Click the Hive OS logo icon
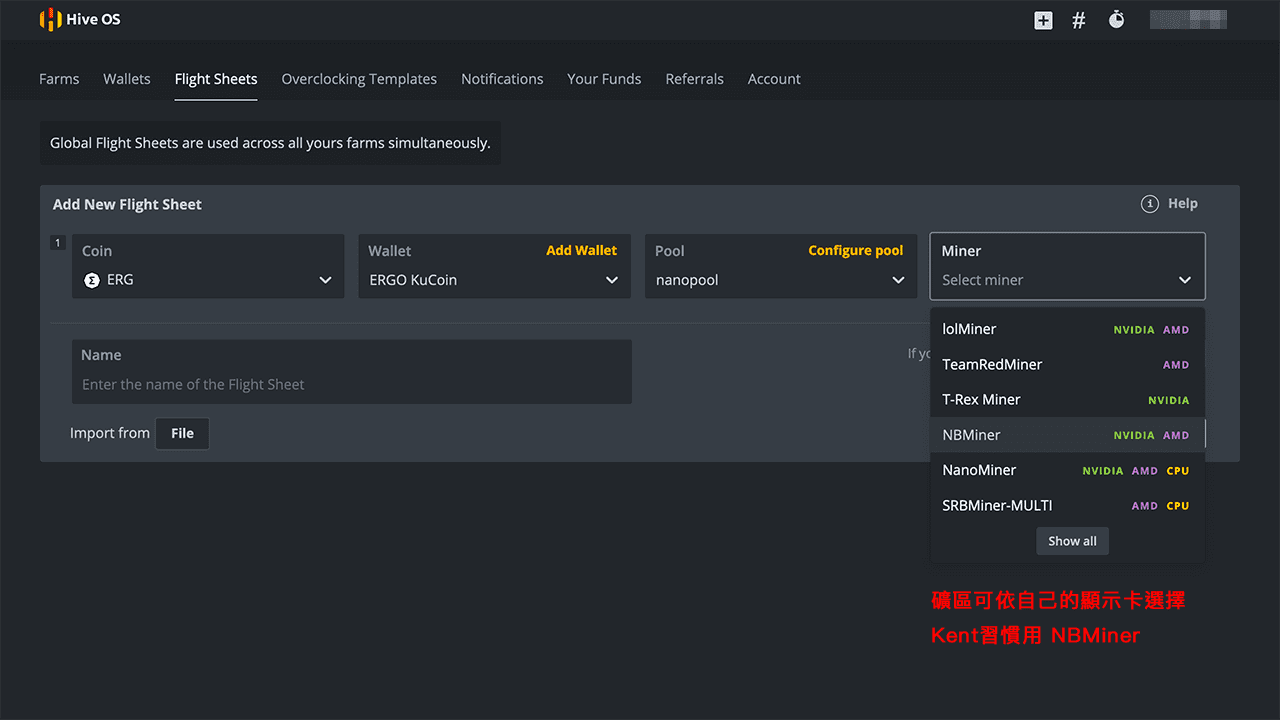Viewport: 1280px width, 720px height. click(50, 20)
